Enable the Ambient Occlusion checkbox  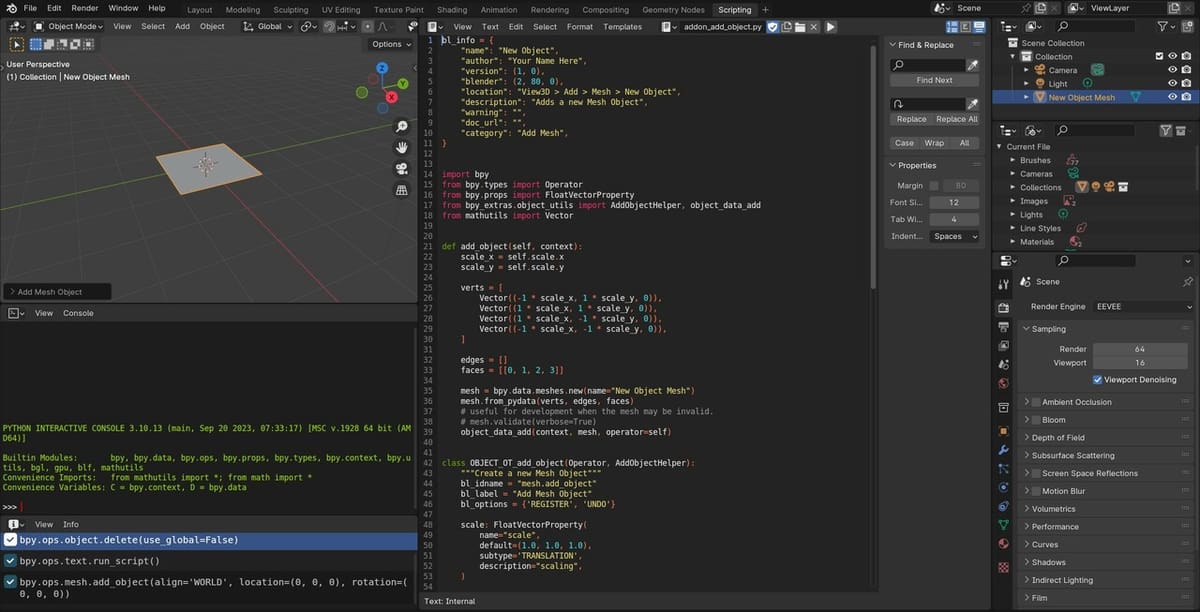[x=1036, y=402]
